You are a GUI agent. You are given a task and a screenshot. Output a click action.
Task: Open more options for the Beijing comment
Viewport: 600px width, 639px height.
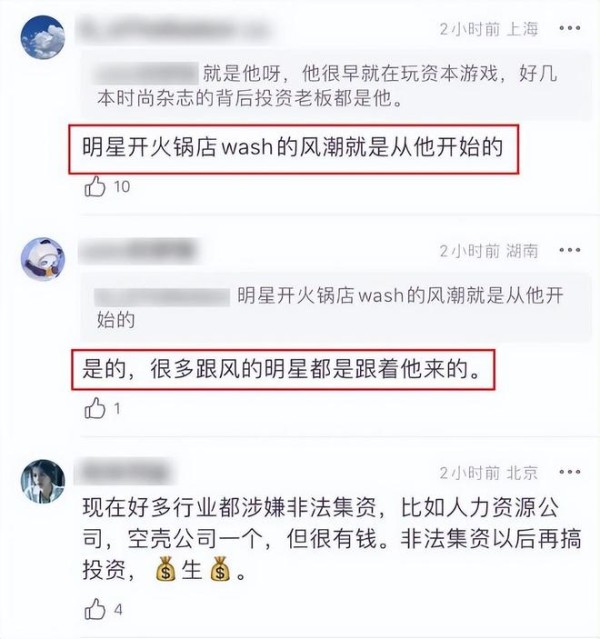coord(569,472)
